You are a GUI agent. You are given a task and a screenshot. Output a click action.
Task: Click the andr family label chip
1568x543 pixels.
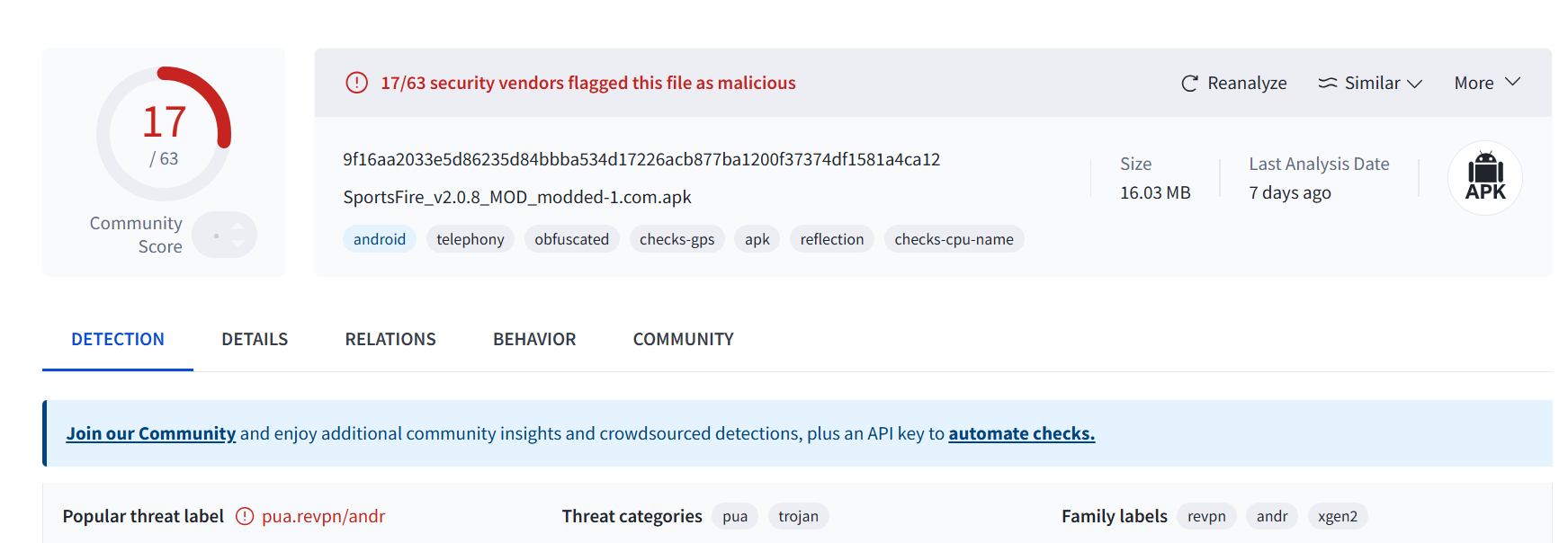coord(1272,516)
